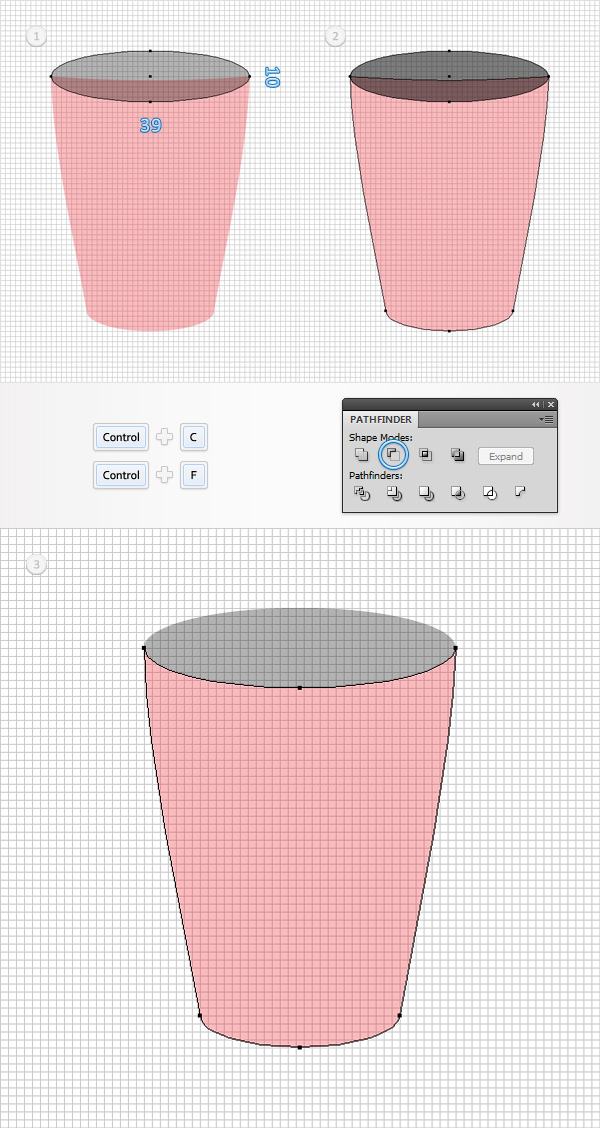Click bottom-right anchor point of step three cup
The width and height of the screenshot is (600, 1128).
[x=400, y=1016]
